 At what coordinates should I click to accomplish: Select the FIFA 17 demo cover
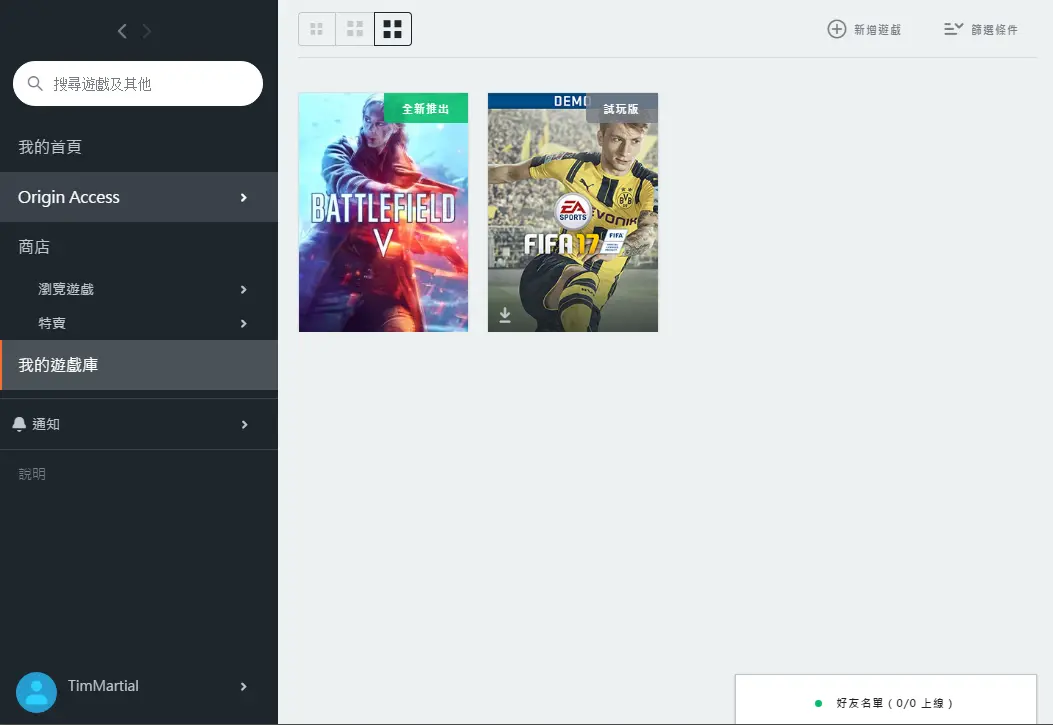pos(573,212)
